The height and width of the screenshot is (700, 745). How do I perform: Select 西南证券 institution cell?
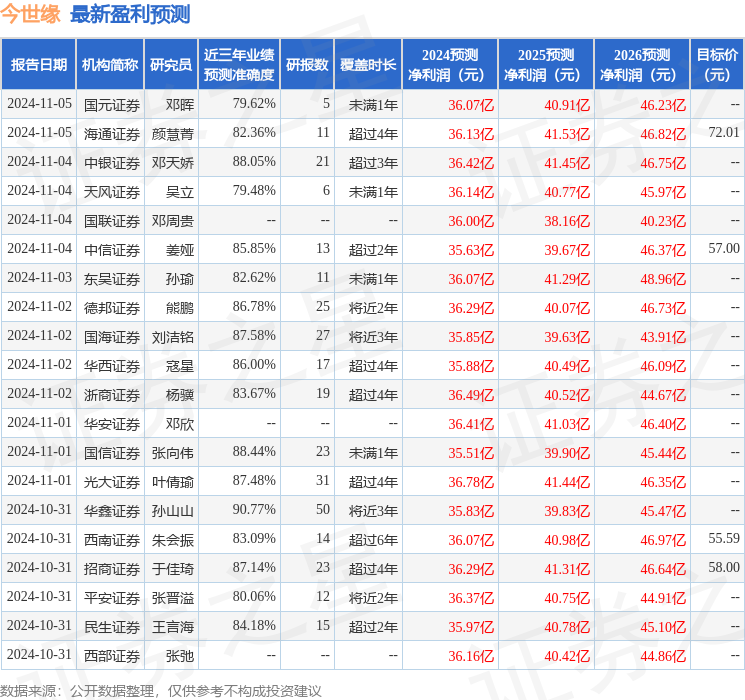click(112, 539)
